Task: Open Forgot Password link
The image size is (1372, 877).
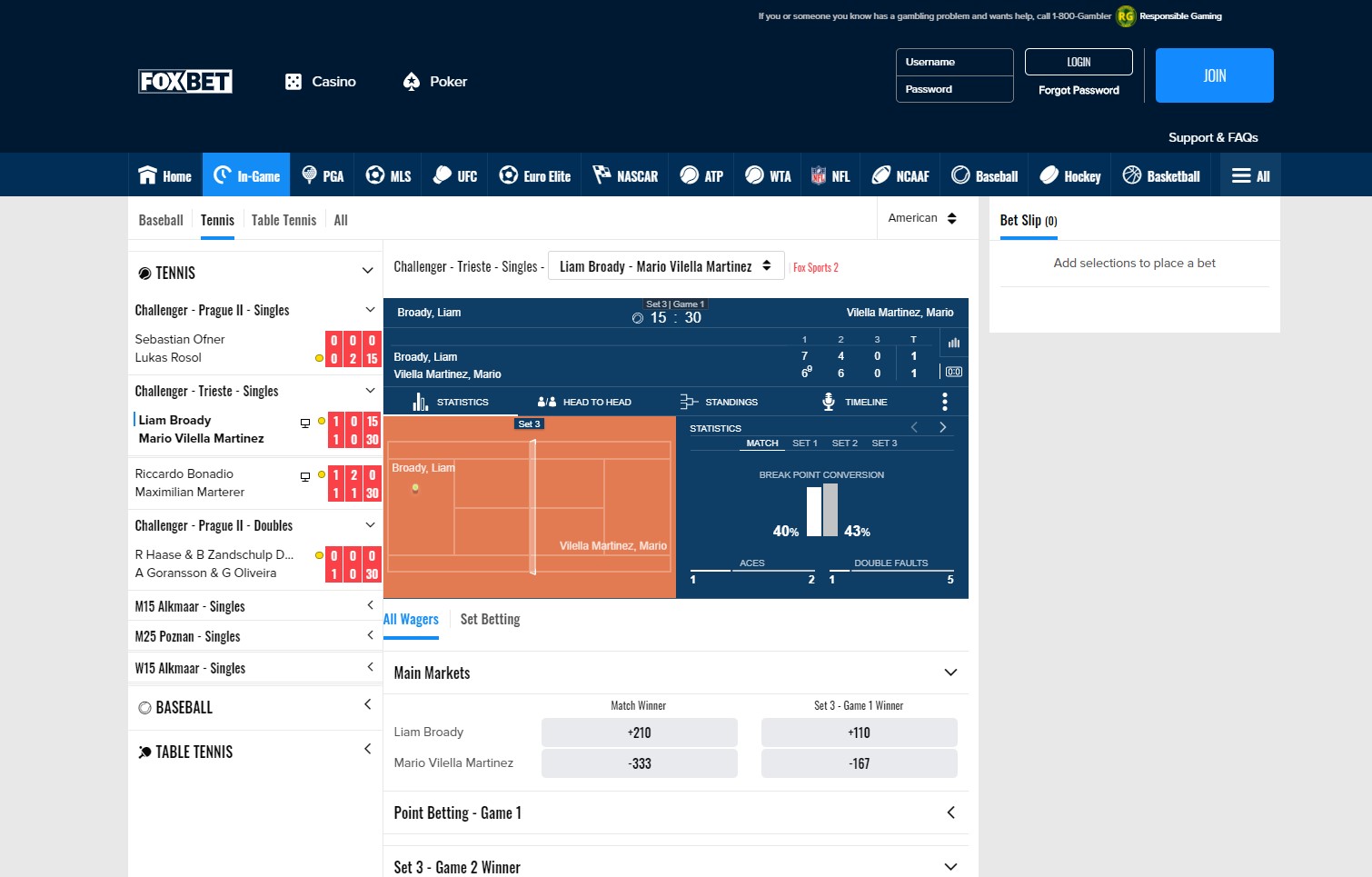Action: coord(1079,90)
